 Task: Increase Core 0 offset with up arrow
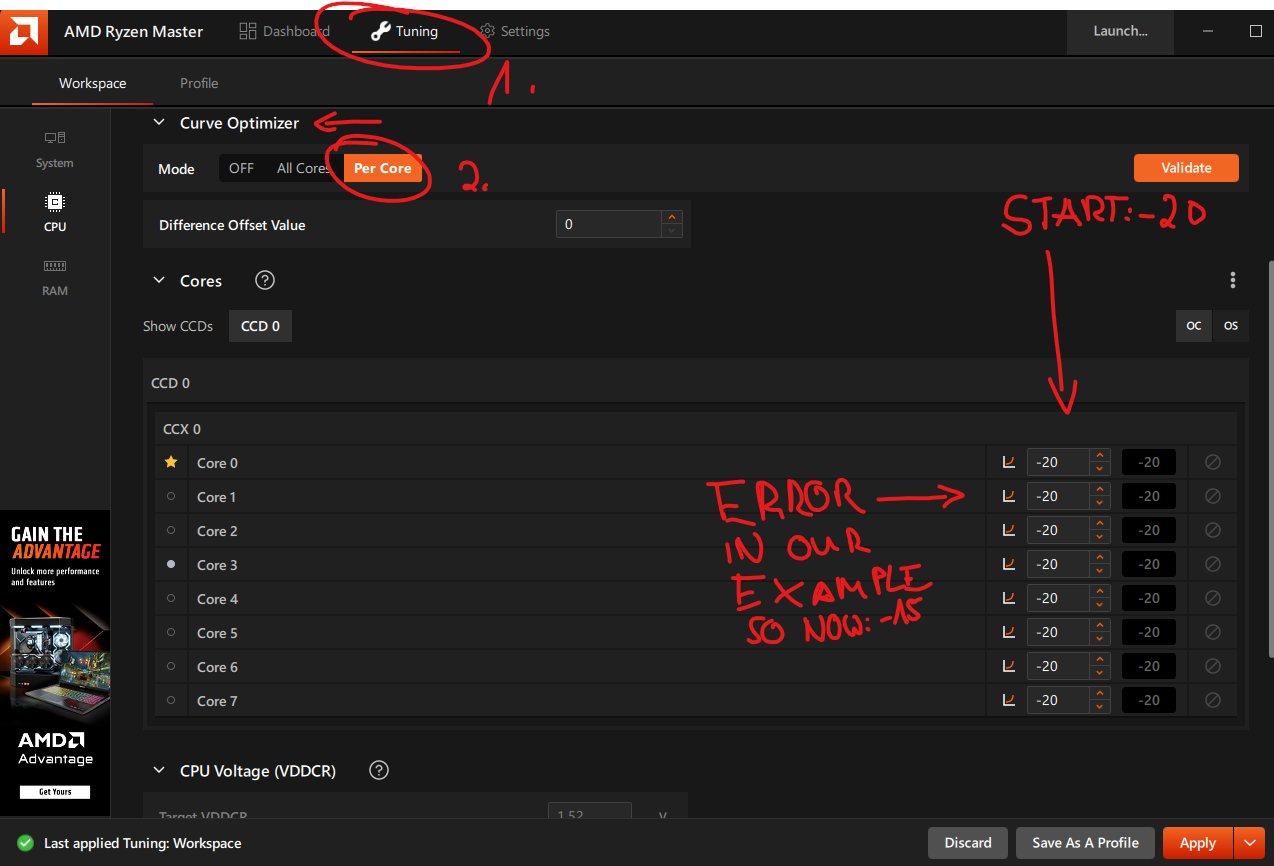click(1100, 456)
